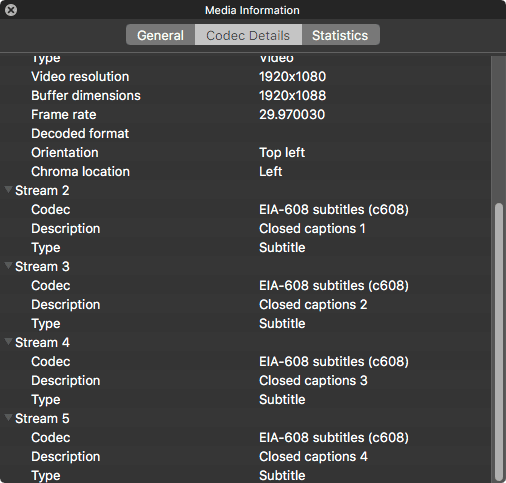Click the Chroma location label
The height and width of the screenshot is (483, 506).
(x=80, y=172)
